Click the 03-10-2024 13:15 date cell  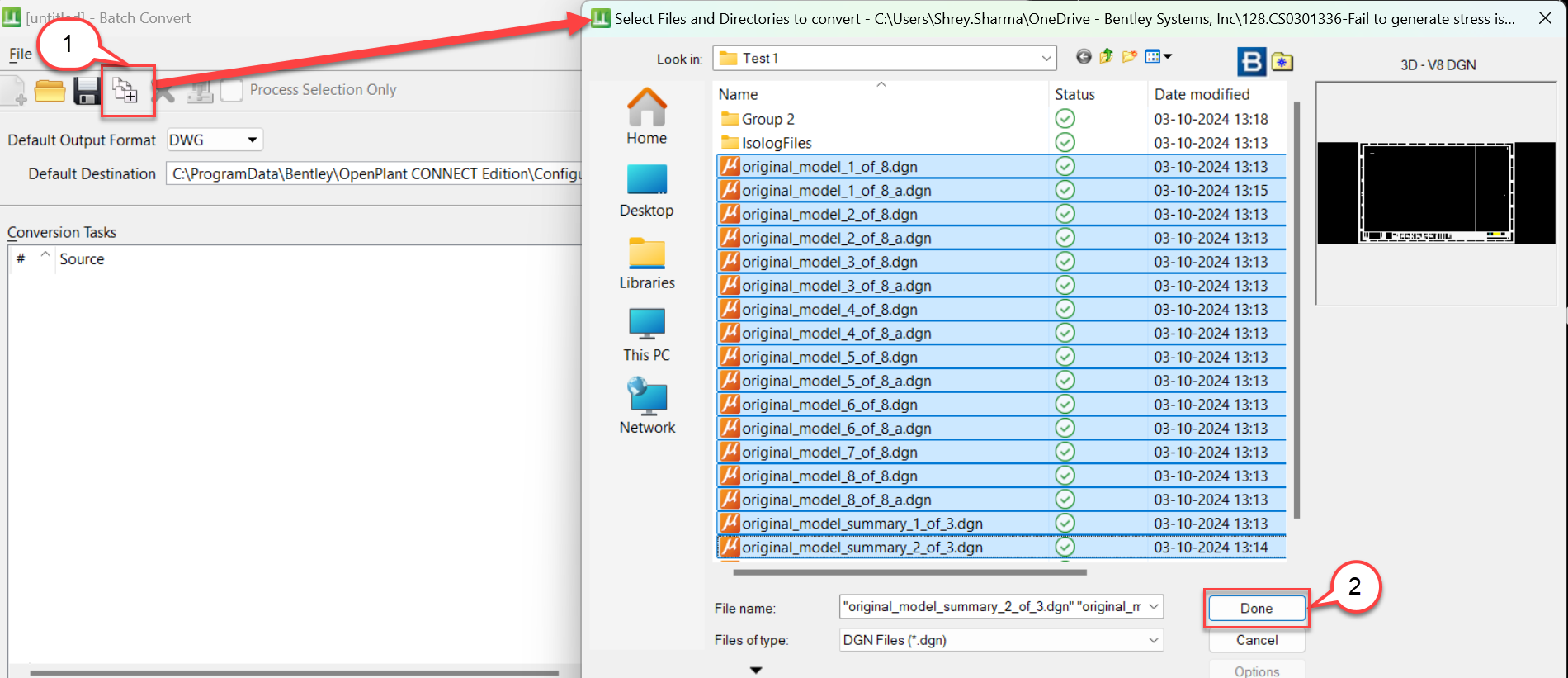click(1211, 190)
